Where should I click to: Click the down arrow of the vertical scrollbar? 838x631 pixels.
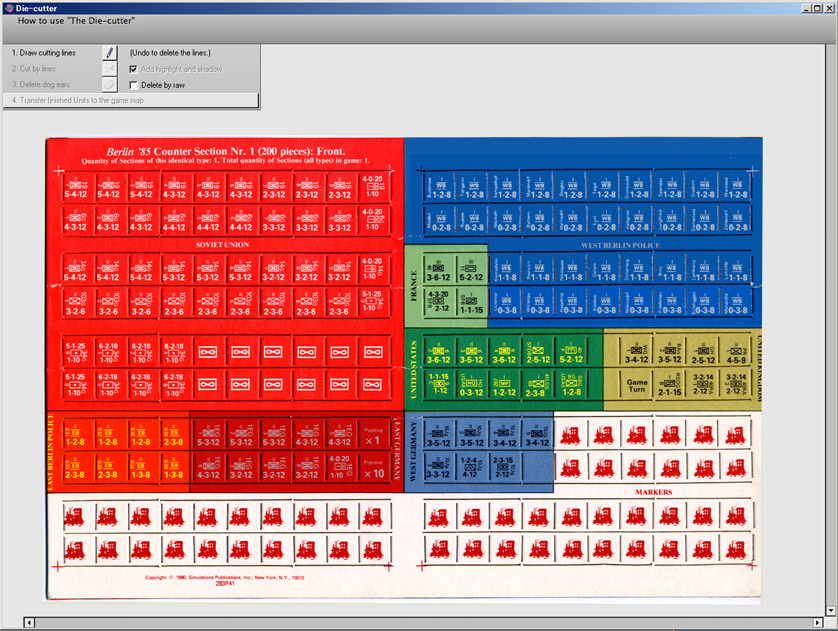click(831, 610)
